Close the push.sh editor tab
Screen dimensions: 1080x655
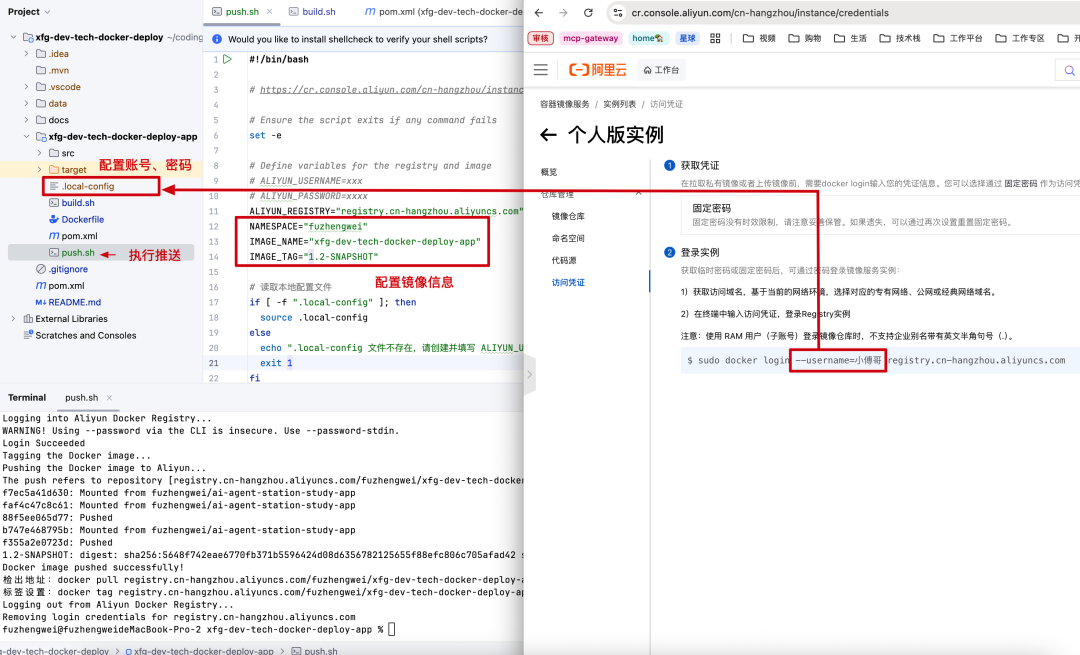(269, 12)
